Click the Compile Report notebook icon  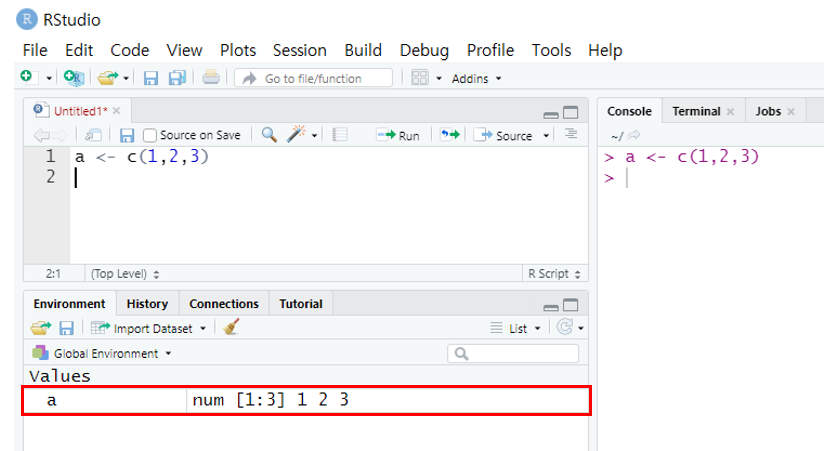[339, 134]
